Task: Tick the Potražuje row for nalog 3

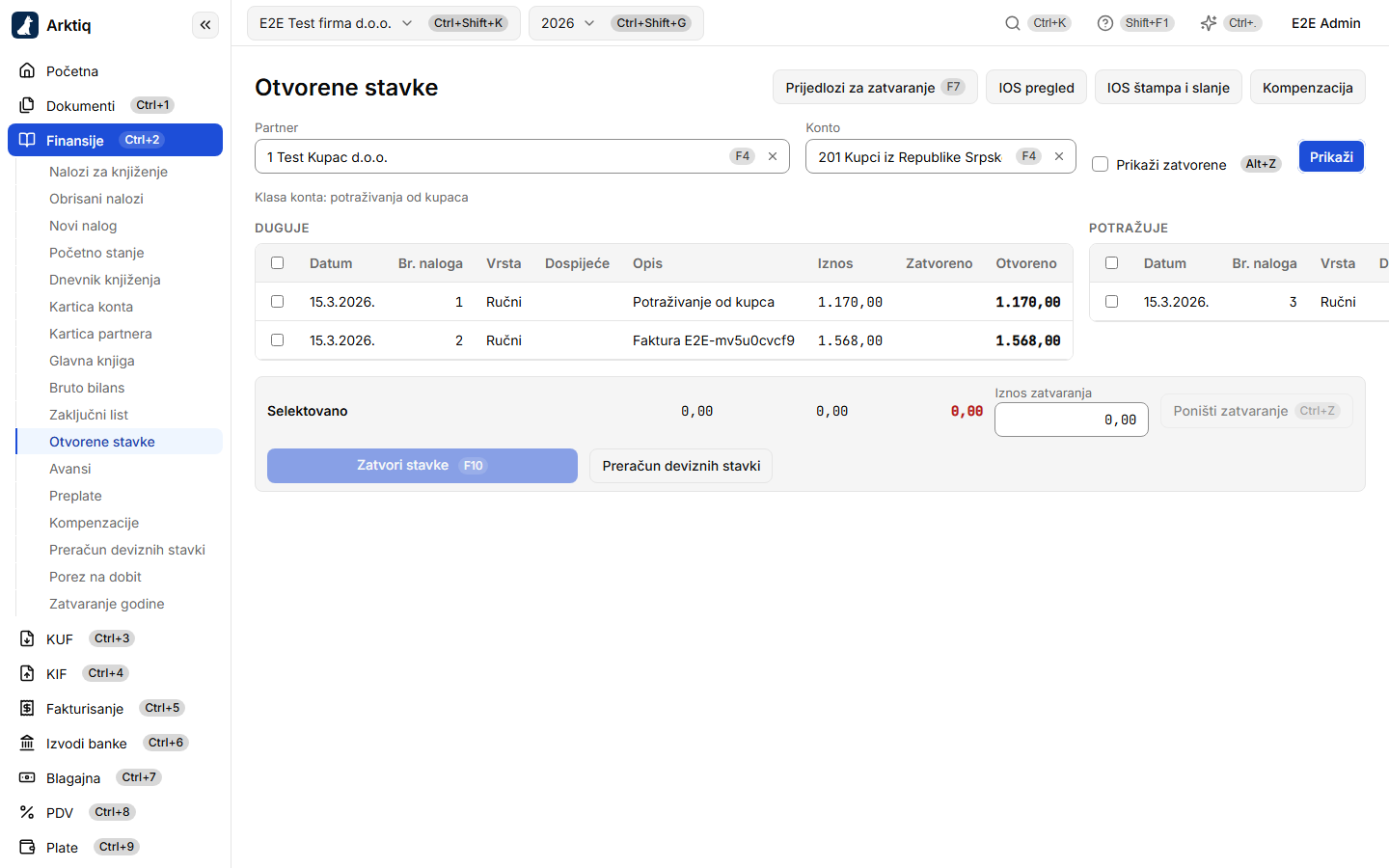Action: pos(1112,302)
